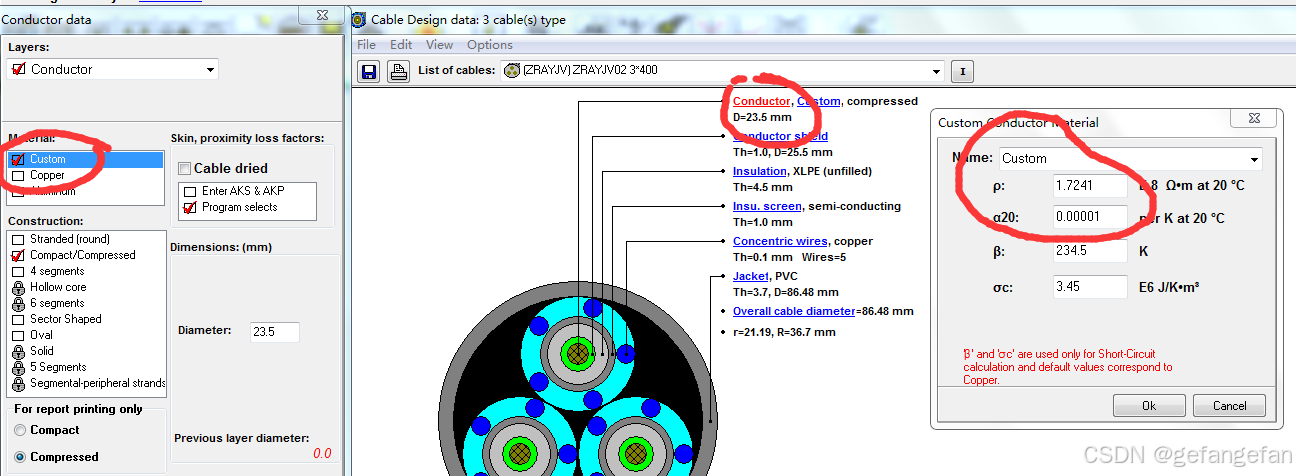Click the Jacket link
This screenshot has height=476, width=1296.
pyautogui.click(x=751, y=276)
